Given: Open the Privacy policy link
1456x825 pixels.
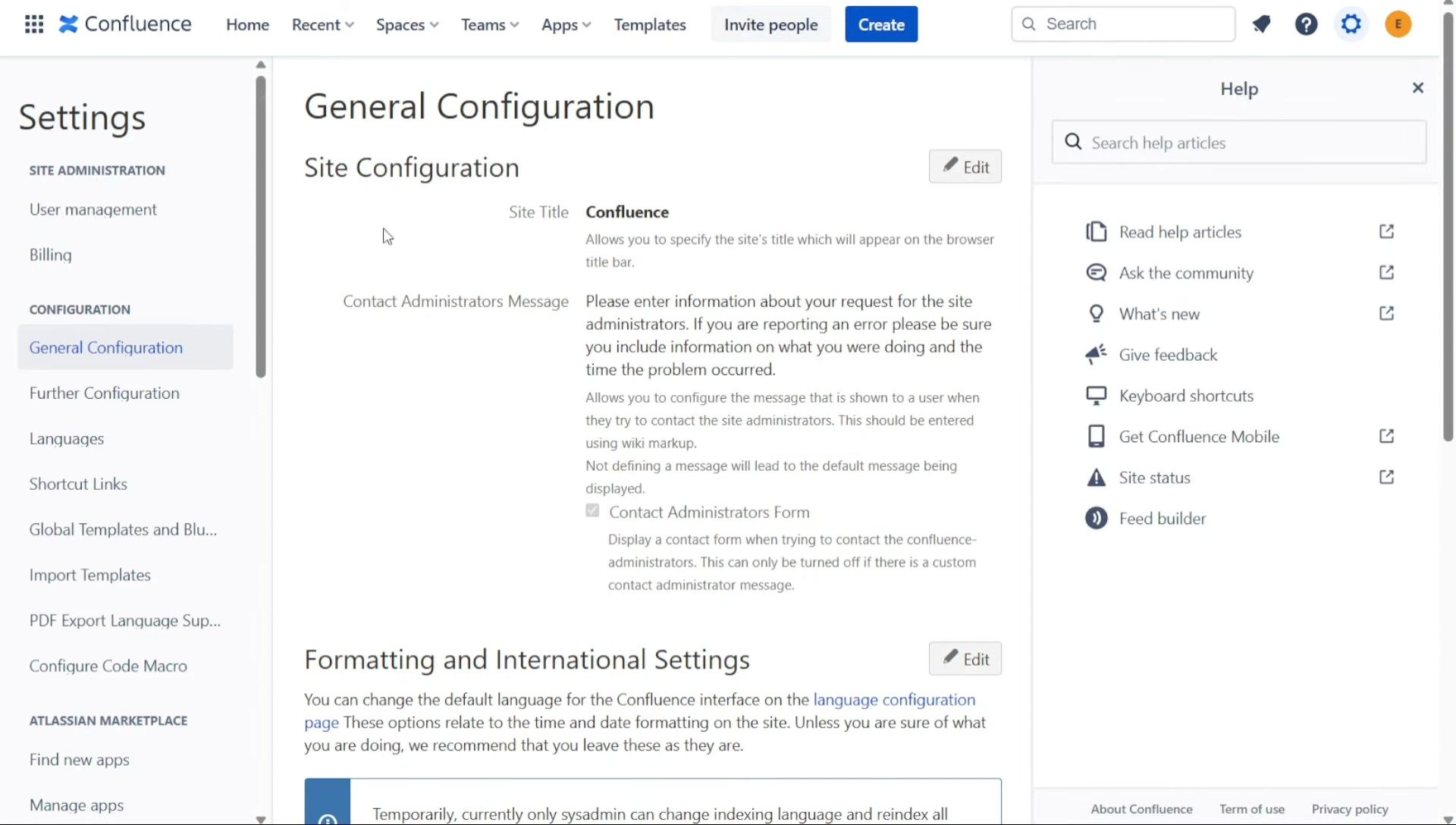Looking at the screenshot, I should point(1350,809).
